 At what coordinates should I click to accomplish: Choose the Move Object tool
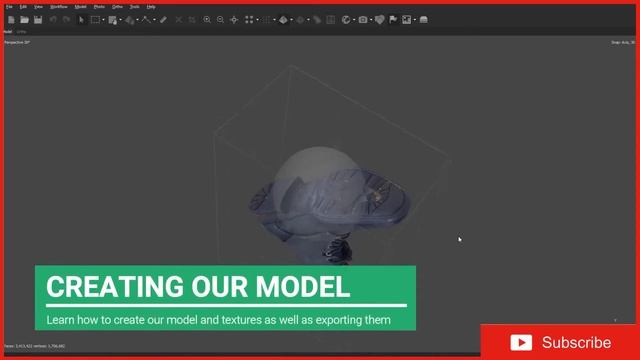(129, 20)
